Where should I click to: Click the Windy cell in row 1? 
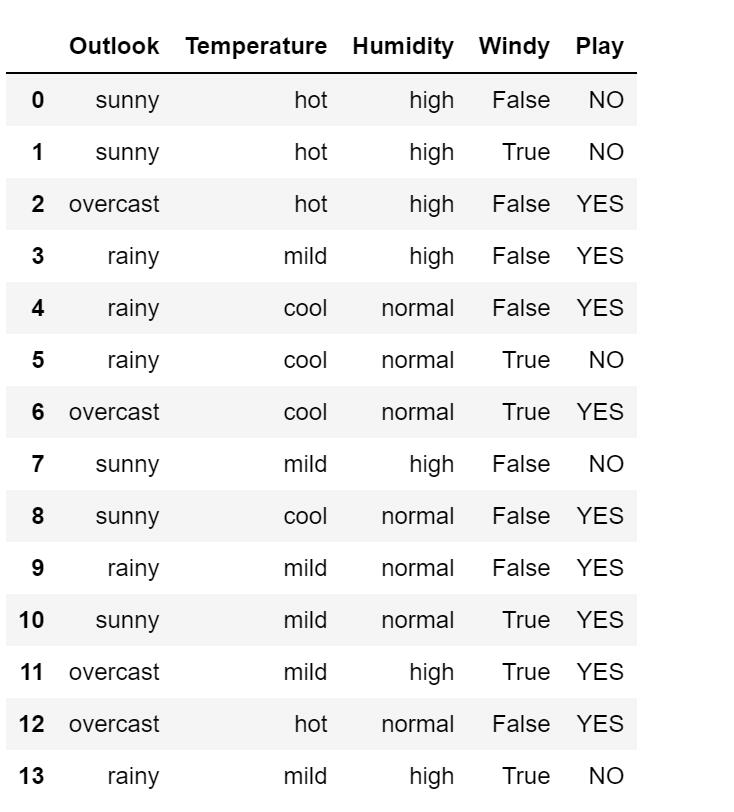(x=526, y=152)
